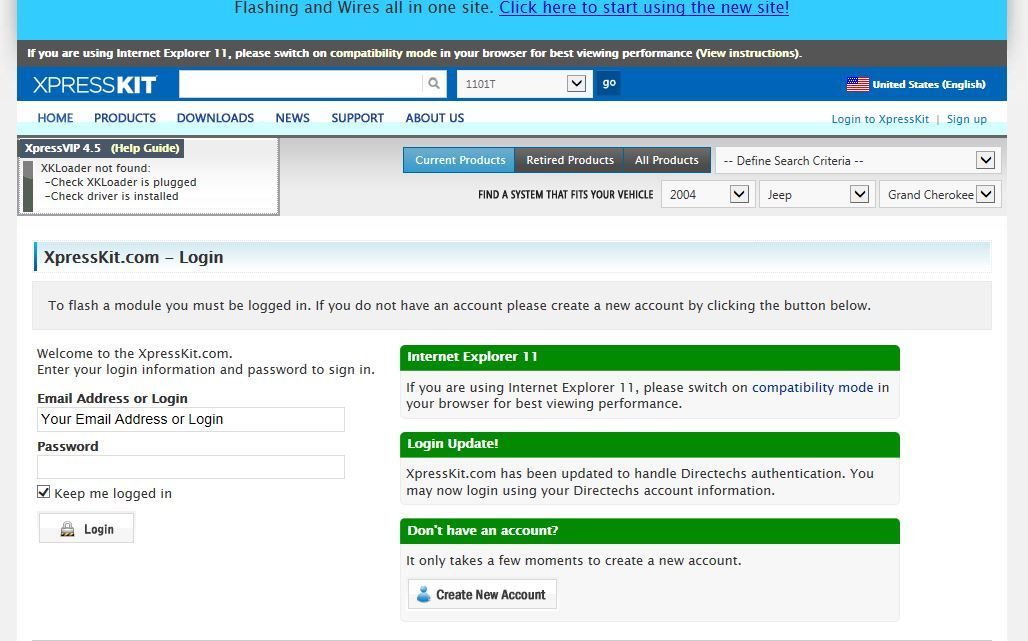Click the new site start link

[644, 8]
